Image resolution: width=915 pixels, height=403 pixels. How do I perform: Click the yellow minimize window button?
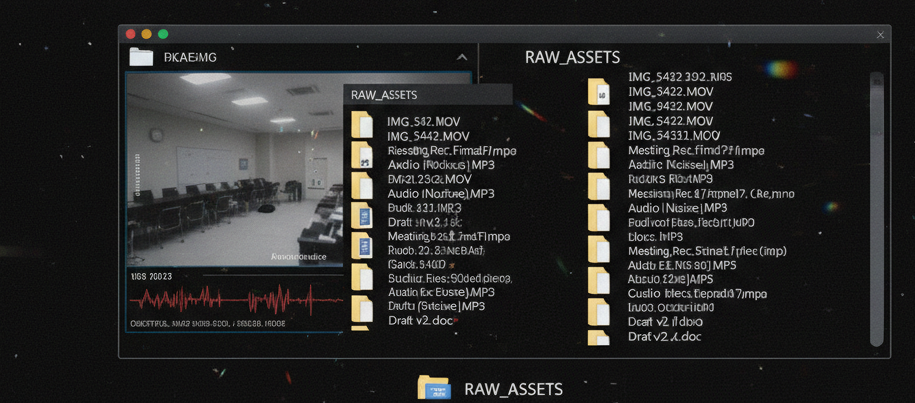pos(147,34)
